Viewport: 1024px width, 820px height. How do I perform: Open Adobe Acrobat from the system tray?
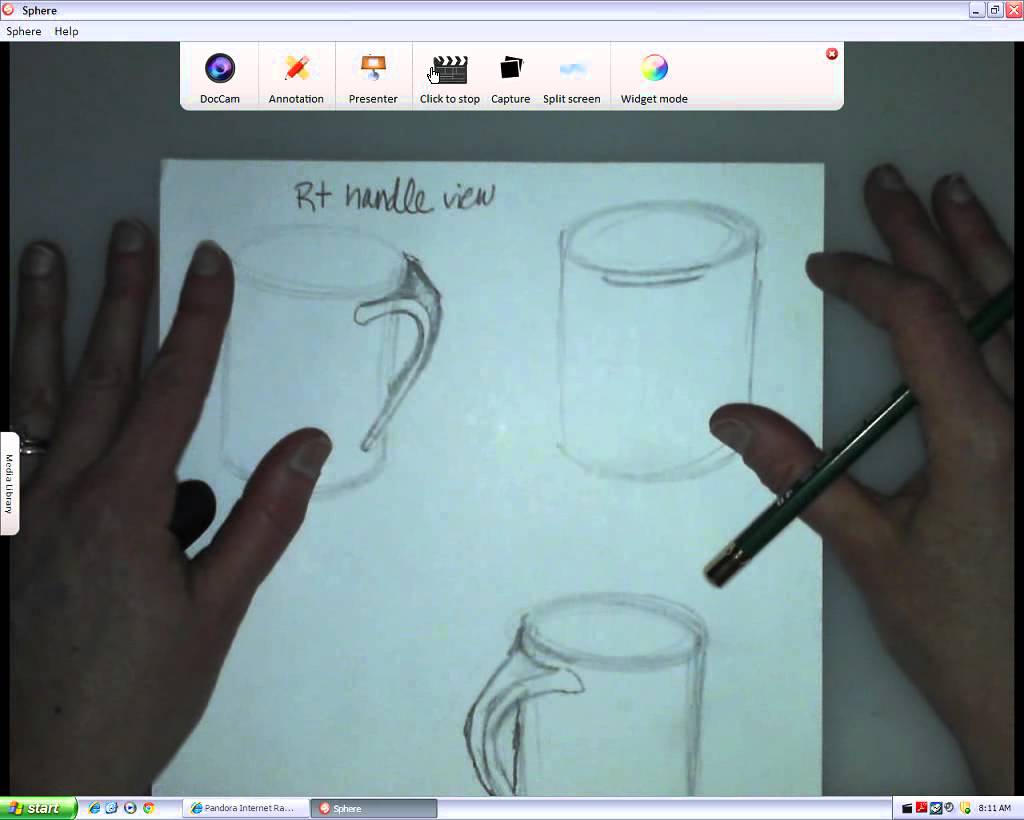920,807
